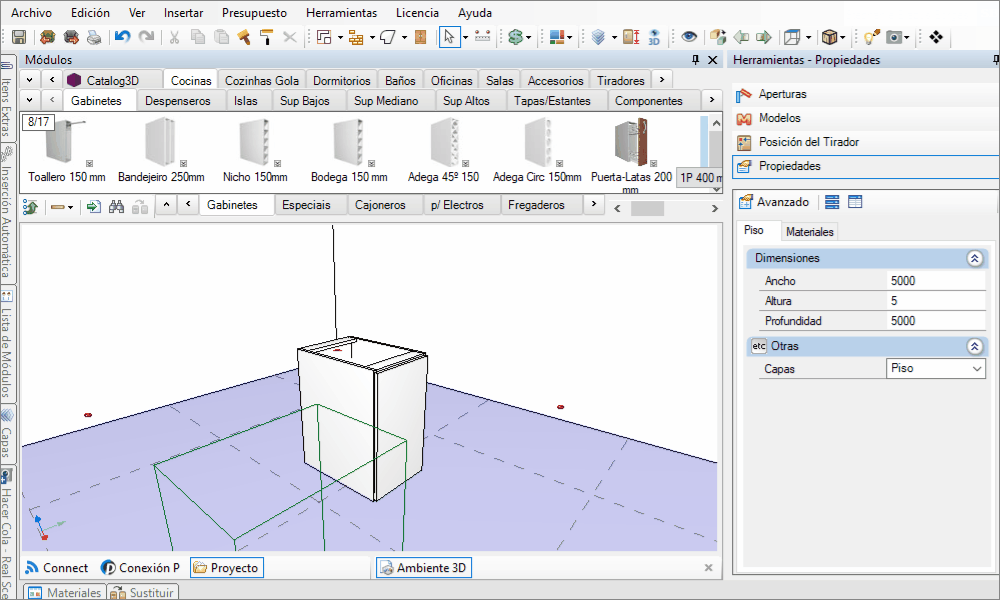Click the light bulb lighting icon
Screen dimensions: 1000x600
click(x=871, y=37)
